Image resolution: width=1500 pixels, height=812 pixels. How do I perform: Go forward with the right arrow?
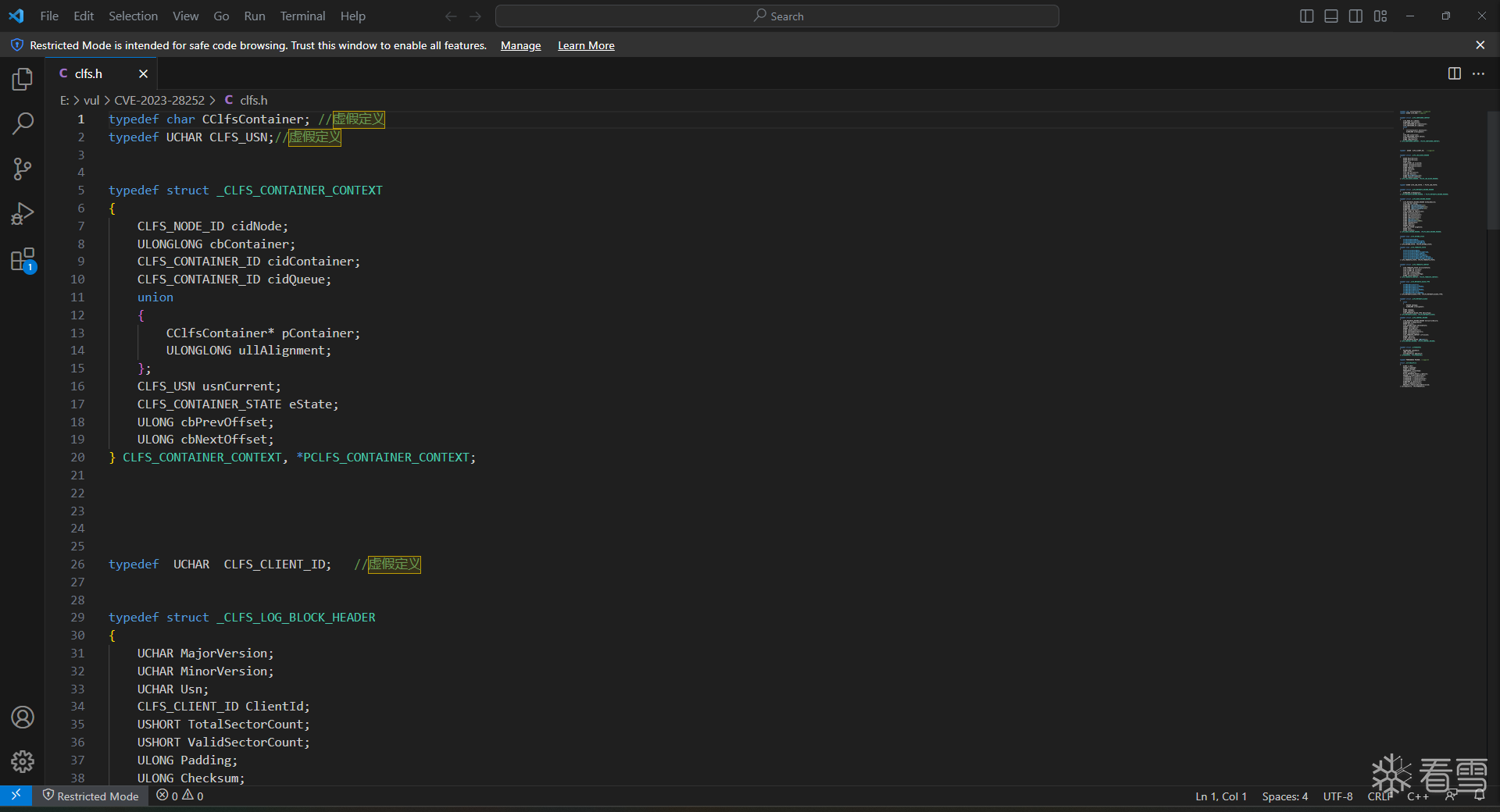click(476, 16)
